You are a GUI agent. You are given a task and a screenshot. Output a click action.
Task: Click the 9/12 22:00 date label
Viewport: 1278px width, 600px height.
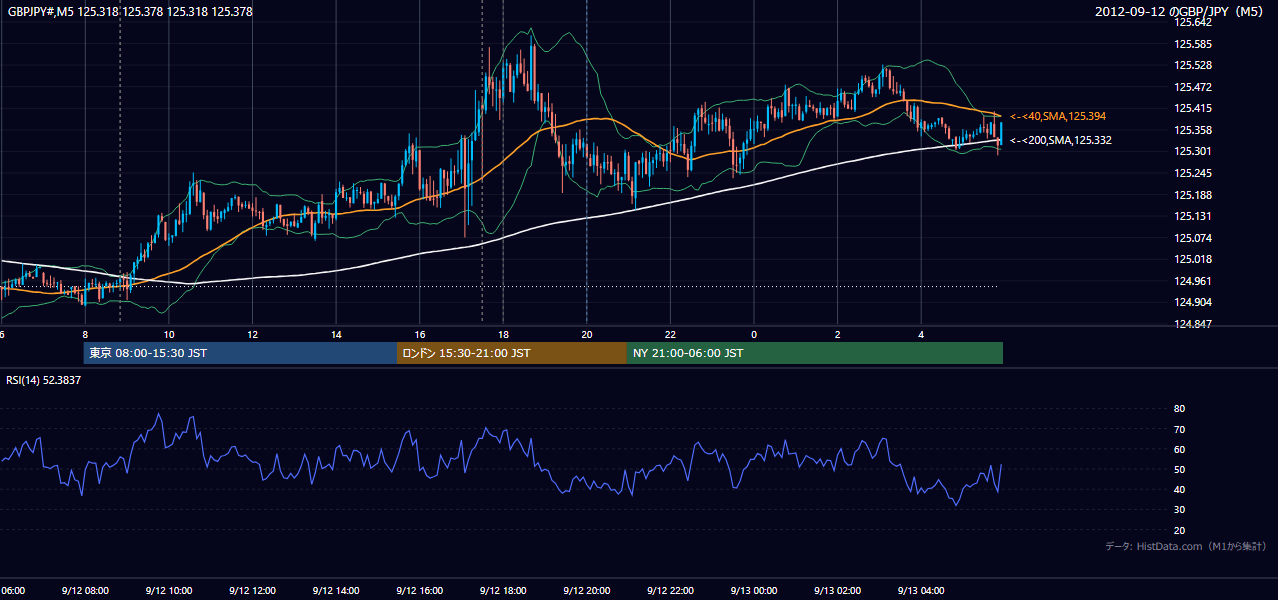point(670,591)
